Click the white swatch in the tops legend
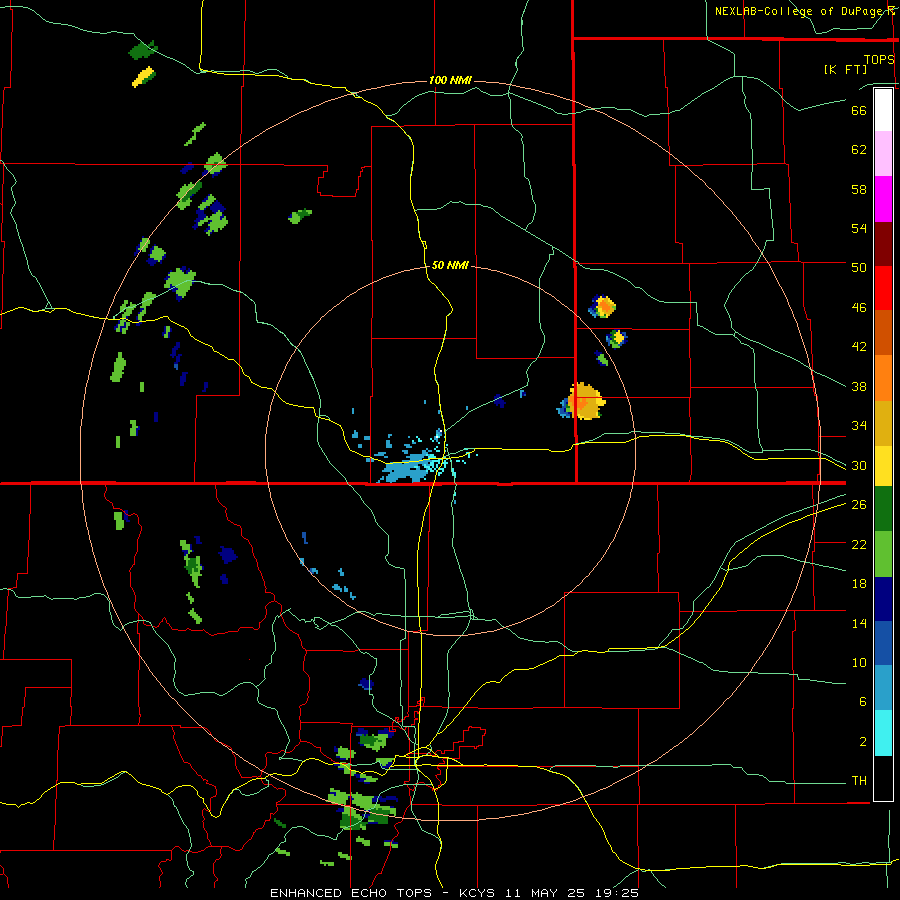This screenshot has width=900, height=900. (883, 110)
